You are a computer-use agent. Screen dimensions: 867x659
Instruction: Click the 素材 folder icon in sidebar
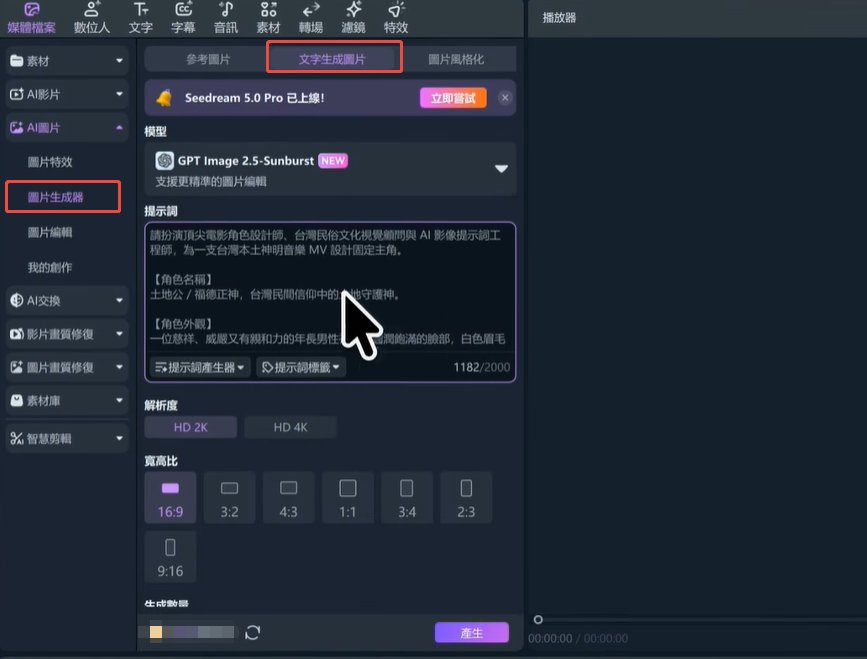pos(17,61)
